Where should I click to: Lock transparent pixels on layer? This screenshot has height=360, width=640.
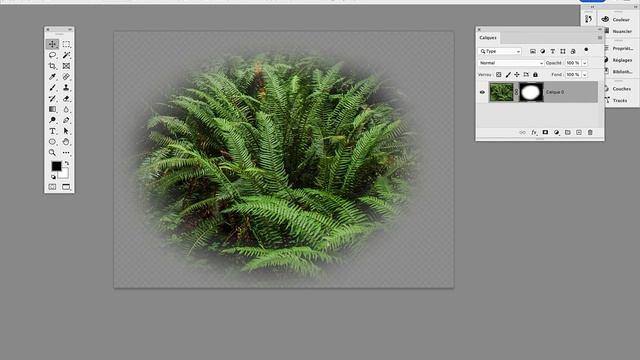498,75
